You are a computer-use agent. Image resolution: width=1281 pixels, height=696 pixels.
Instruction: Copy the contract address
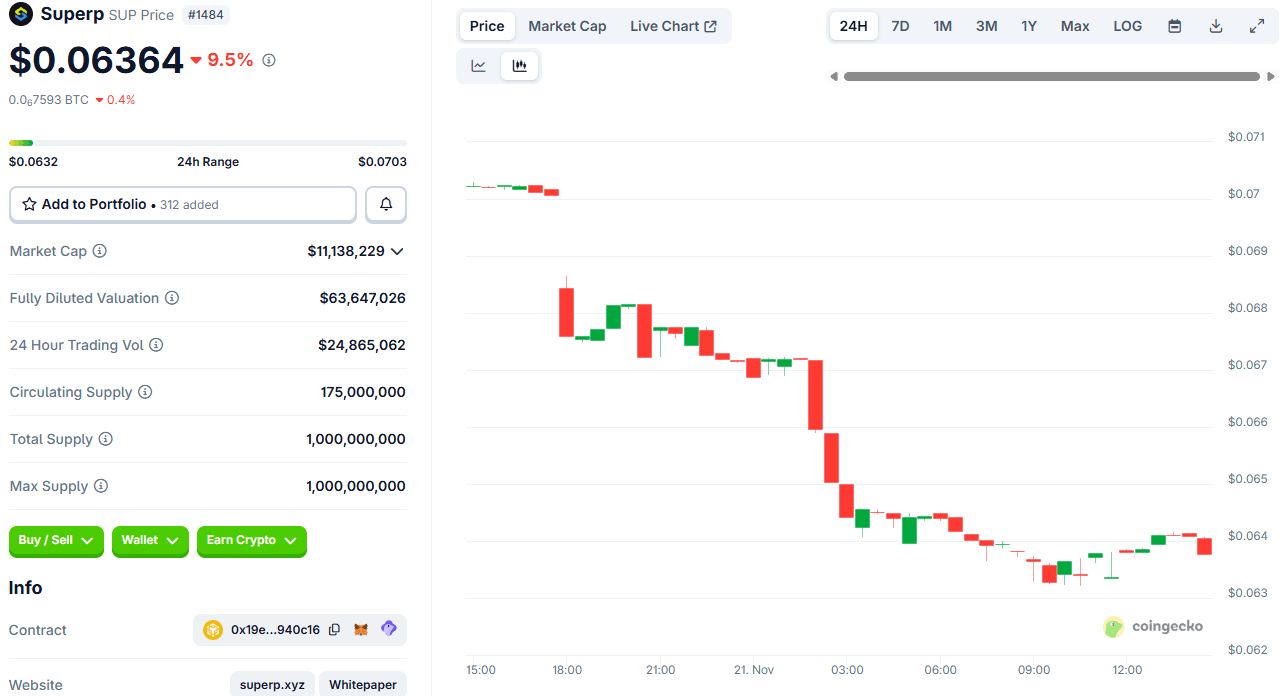(334, 630)
